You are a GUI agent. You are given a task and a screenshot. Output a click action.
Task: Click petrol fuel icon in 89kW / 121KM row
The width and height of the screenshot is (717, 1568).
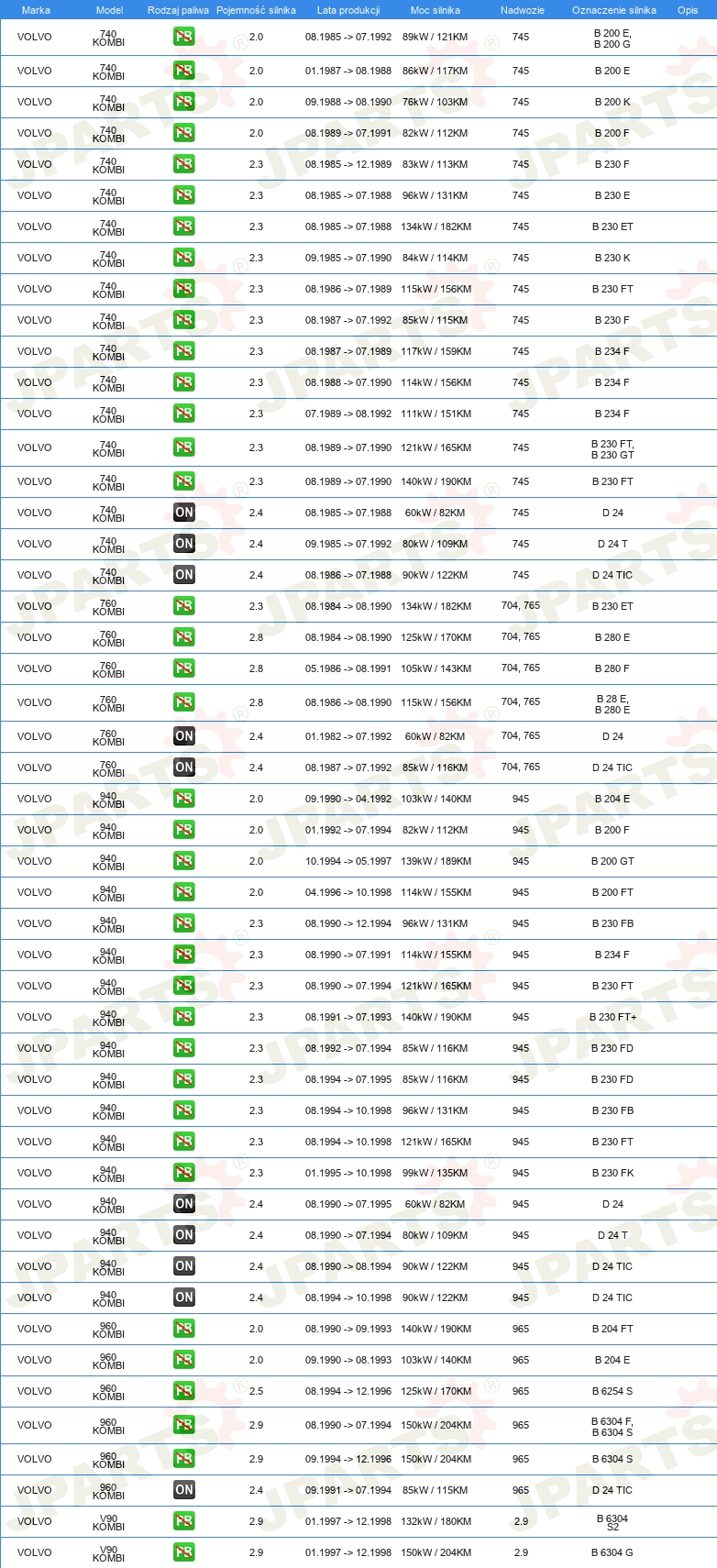click(184, 38)
